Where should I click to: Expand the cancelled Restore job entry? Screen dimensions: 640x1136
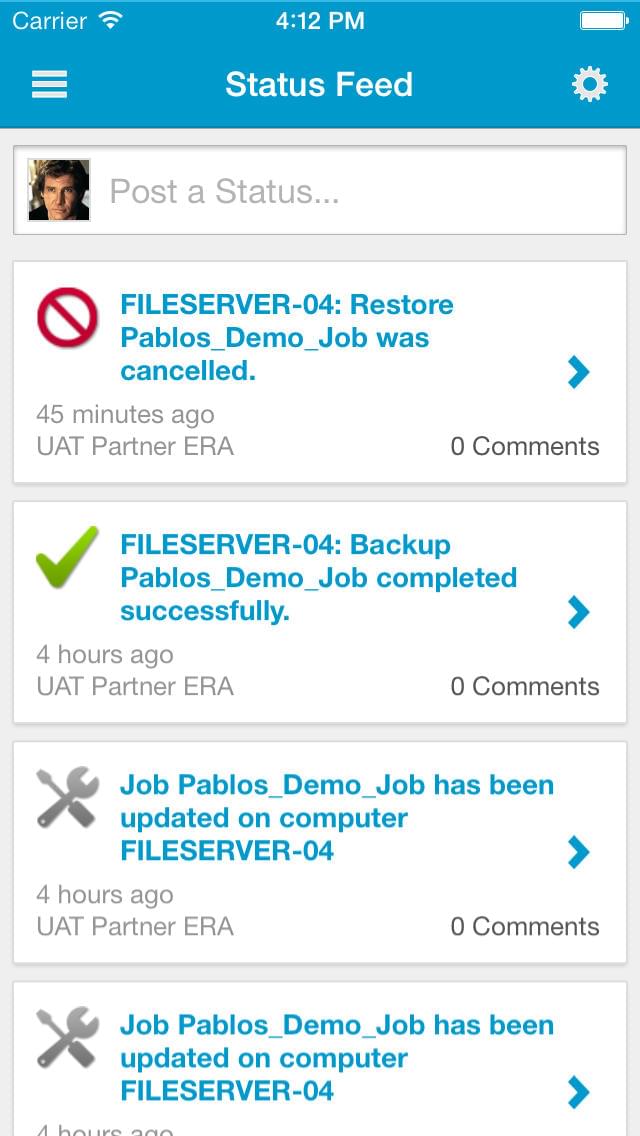point(578,372)
